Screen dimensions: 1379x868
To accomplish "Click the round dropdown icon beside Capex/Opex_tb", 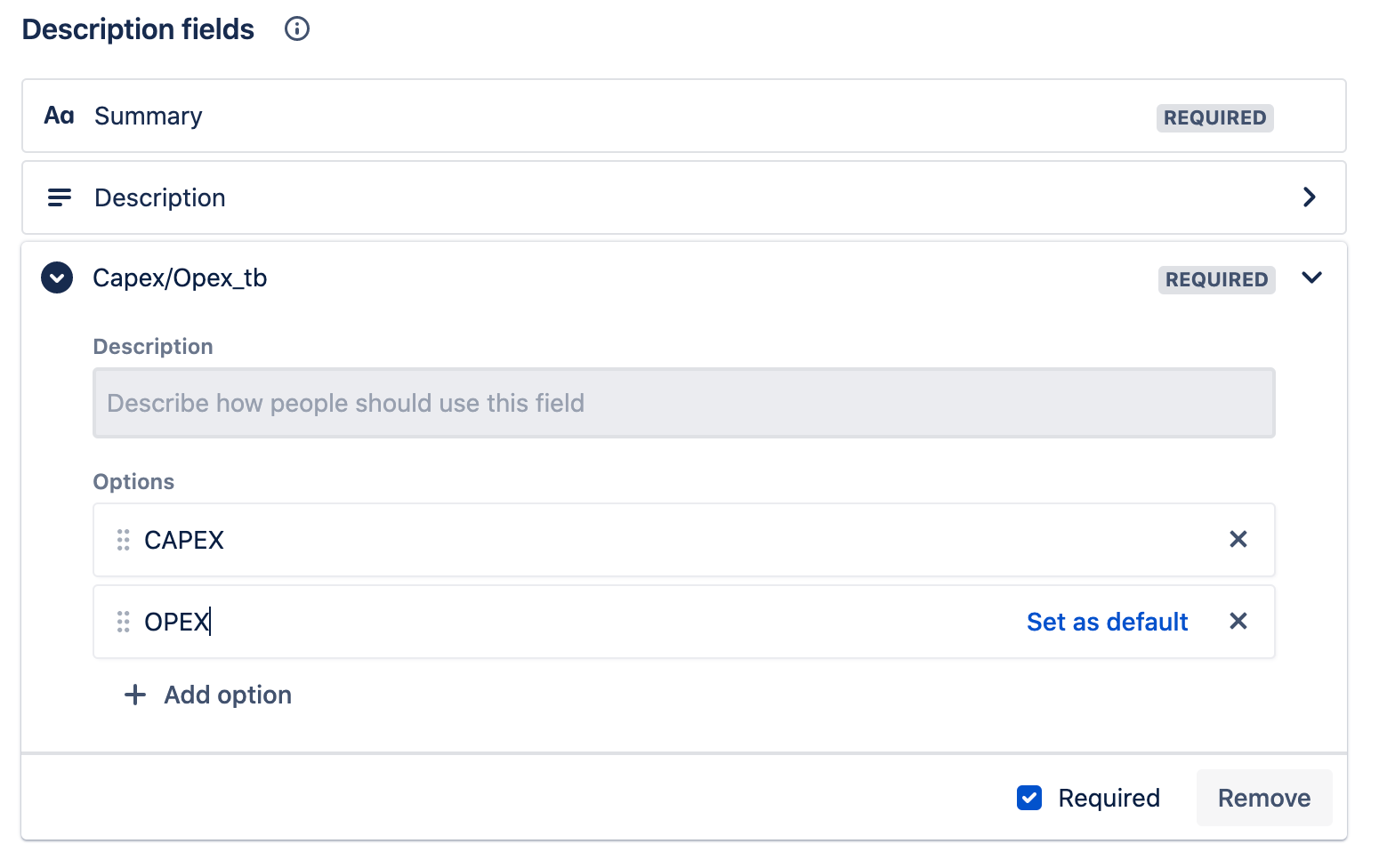I will (x=57, y=278).
